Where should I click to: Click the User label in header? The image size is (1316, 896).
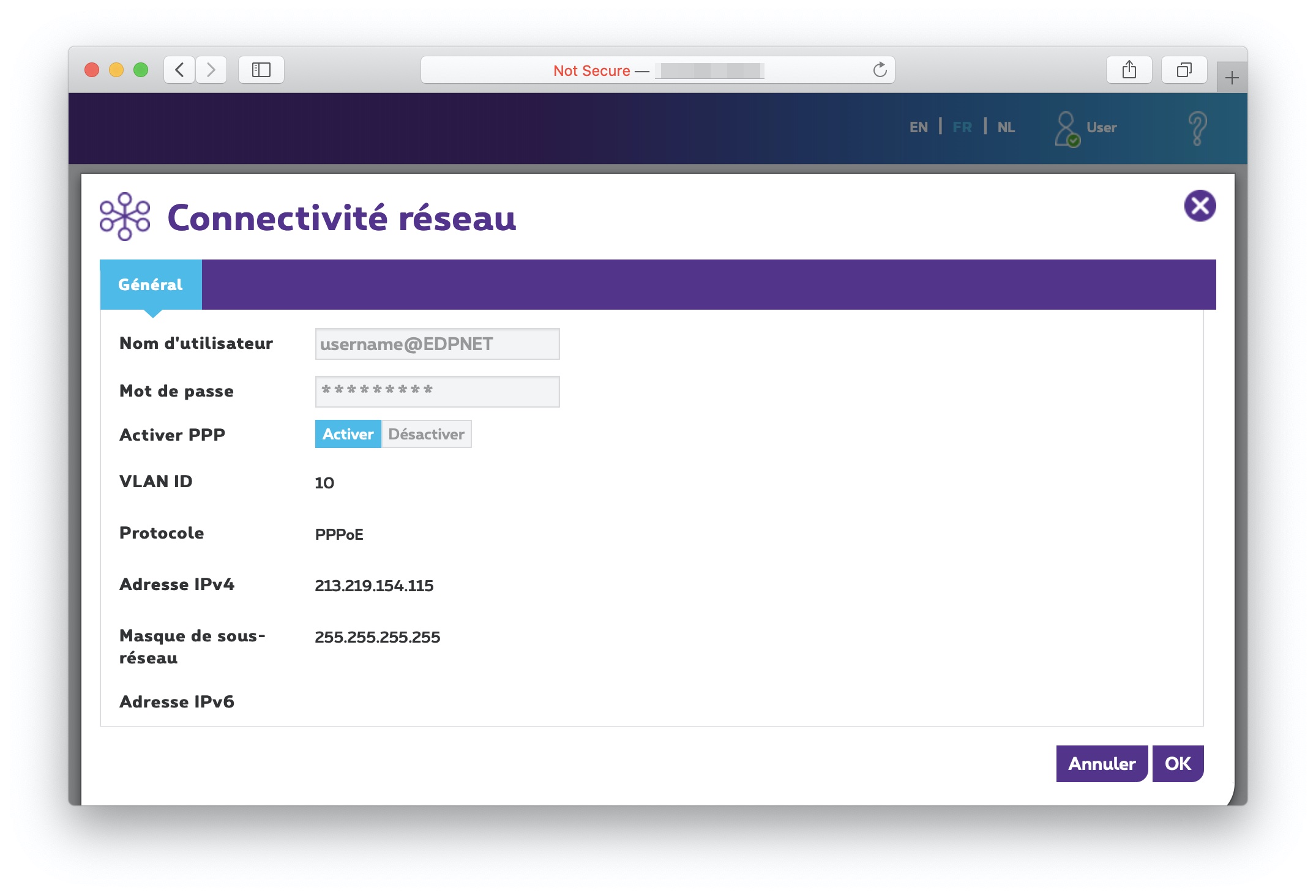pyautogui.click(x=1102, y=127)
